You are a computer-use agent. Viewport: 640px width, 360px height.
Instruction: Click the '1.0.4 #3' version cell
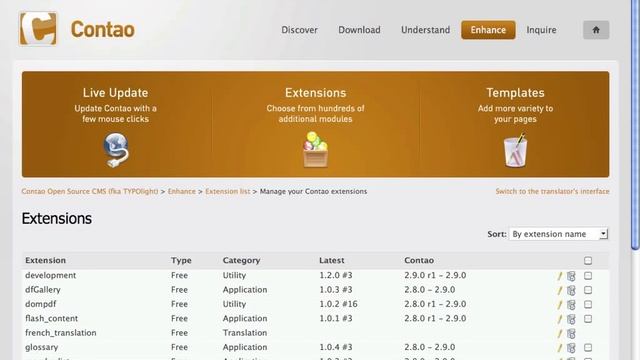coord(336,347)
